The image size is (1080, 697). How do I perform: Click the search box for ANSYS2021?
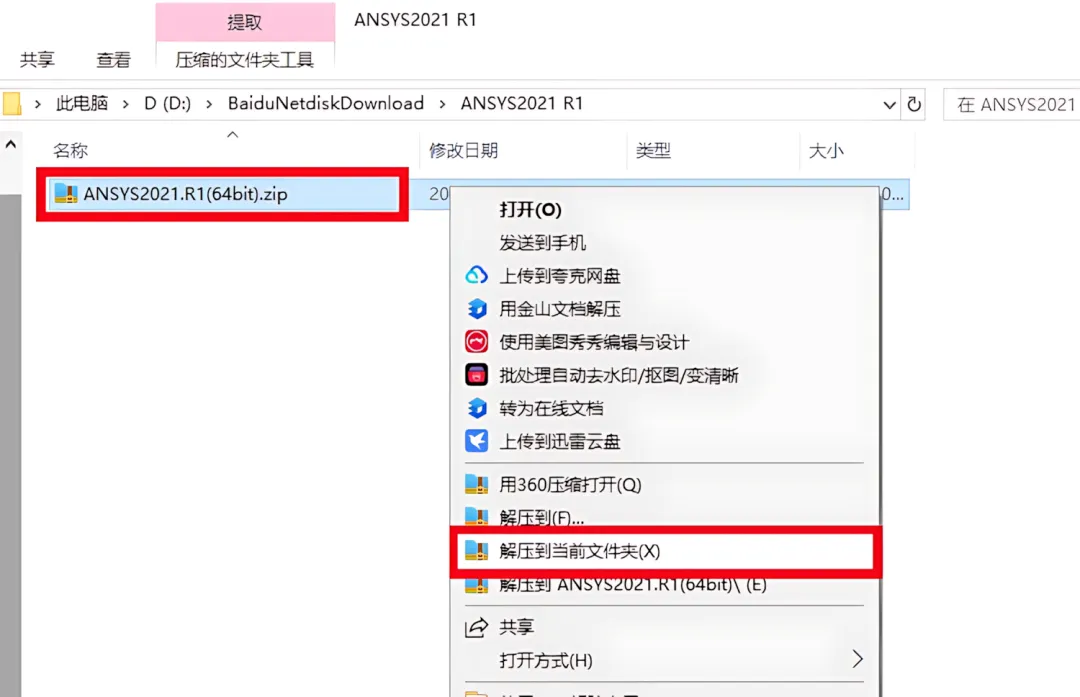[x=1011, y=105]
